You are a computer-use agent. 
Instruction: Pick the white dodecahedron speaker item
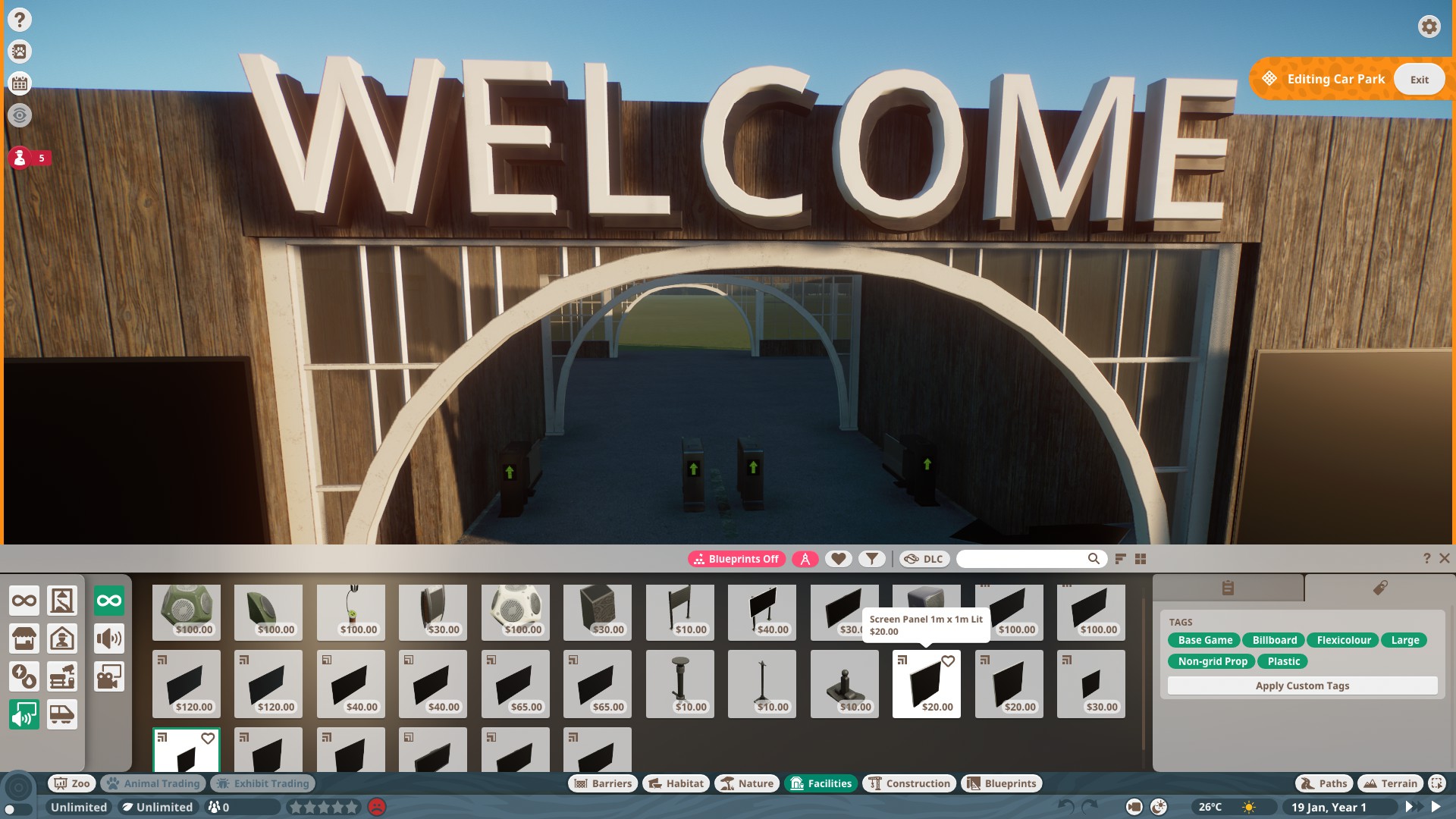point(516,611)
